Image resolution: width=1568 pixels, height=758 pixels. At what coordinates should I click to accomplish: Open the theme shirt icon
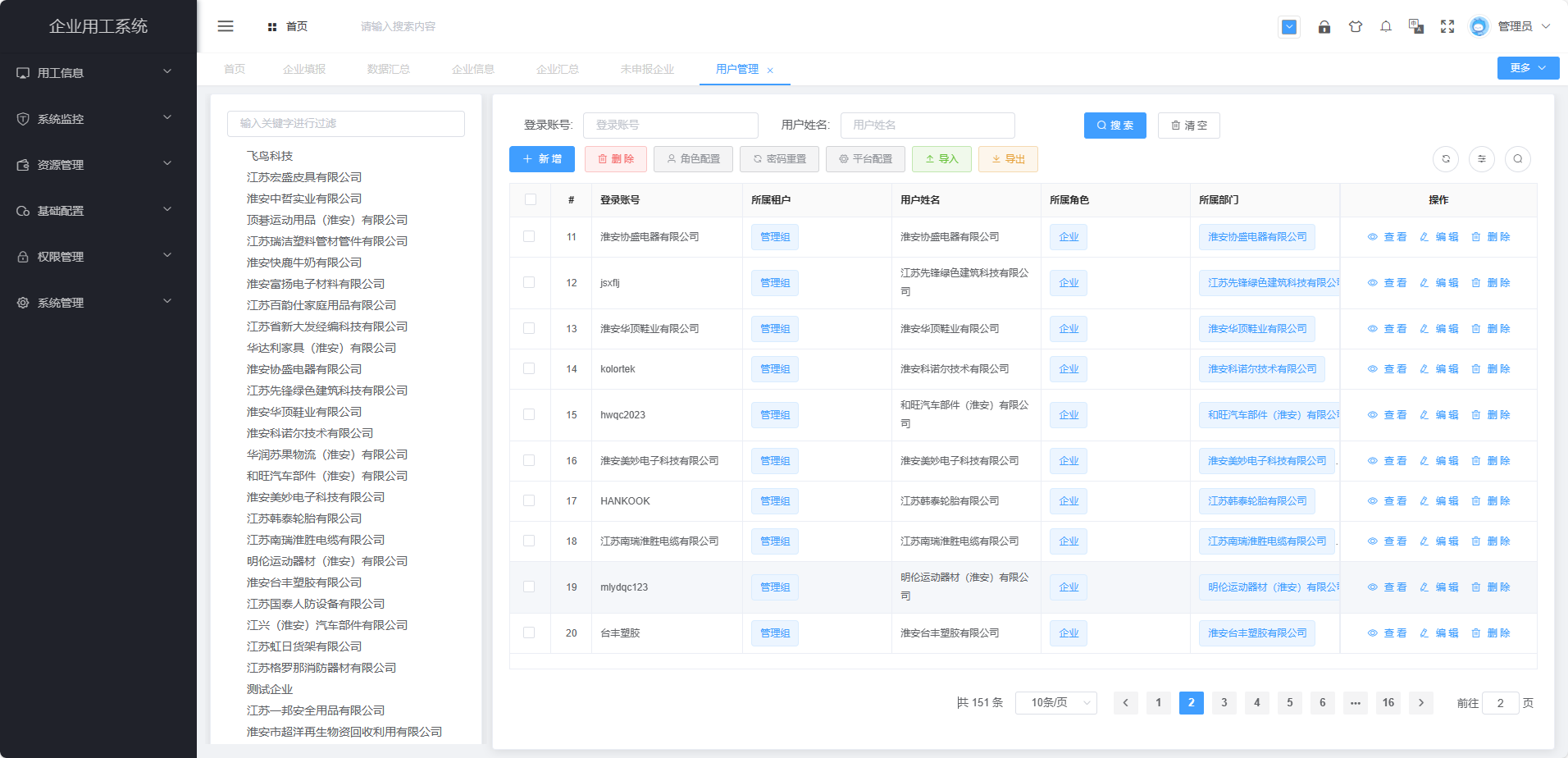(x=1355, y=27)
